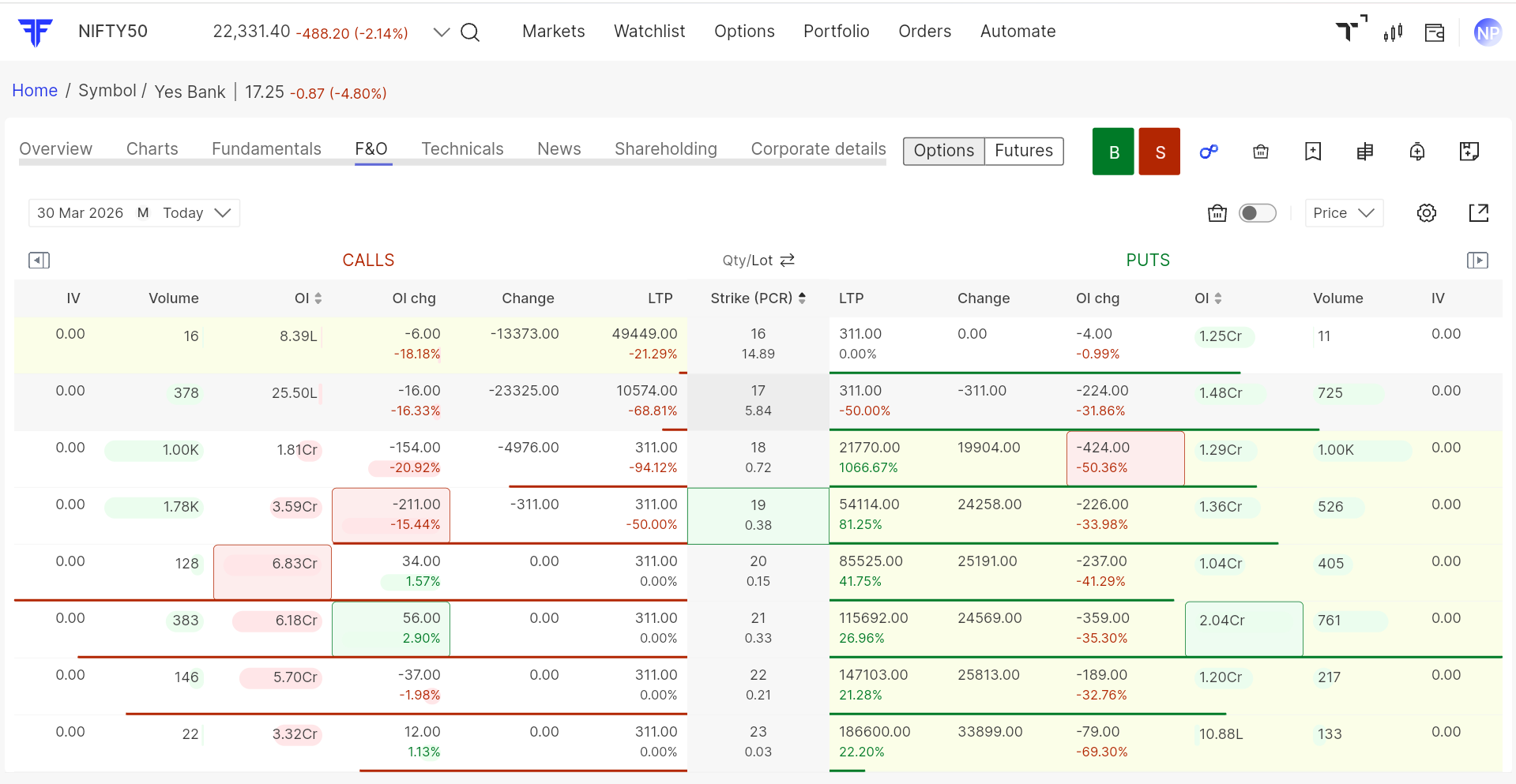Click the add bookmark icon

1312,152
